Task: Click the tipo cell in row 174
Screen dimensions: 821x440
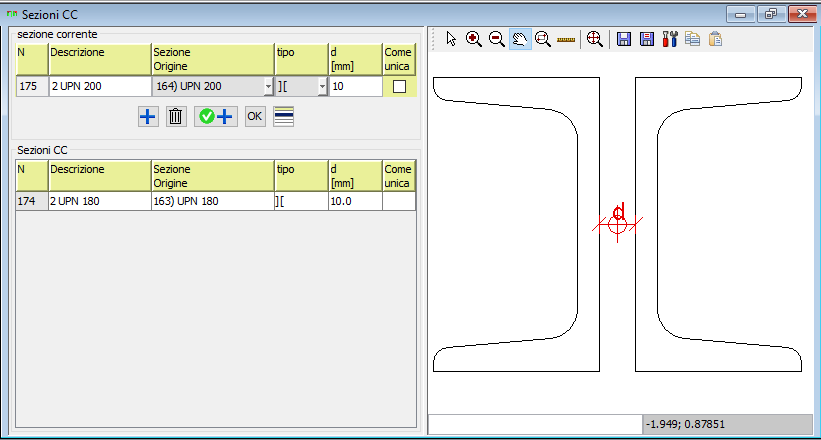Action: 302,201
